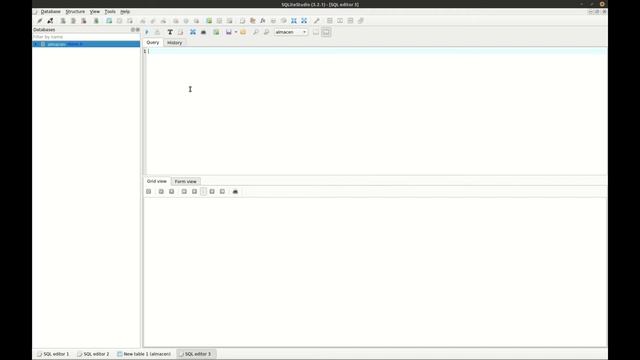
Task: Click the Import blue arrows icon
Action: [x=294, y=21]
